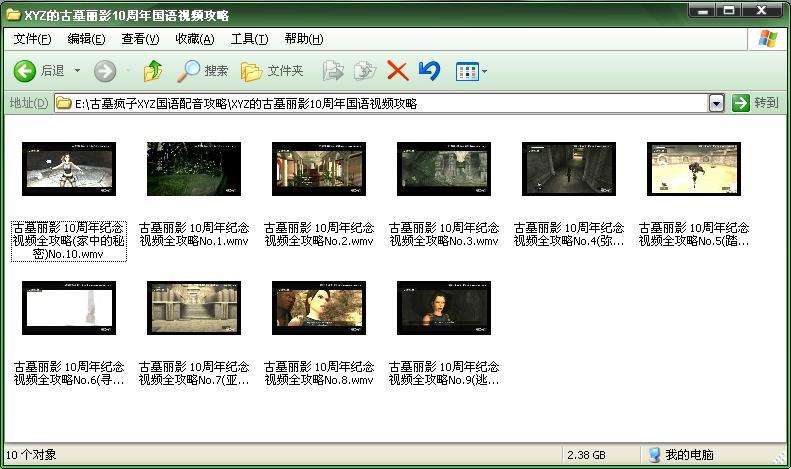Open the Search (搜索) pane
Image resolution: width=791 pixels, height=469 pixels.
click(202, 71)
